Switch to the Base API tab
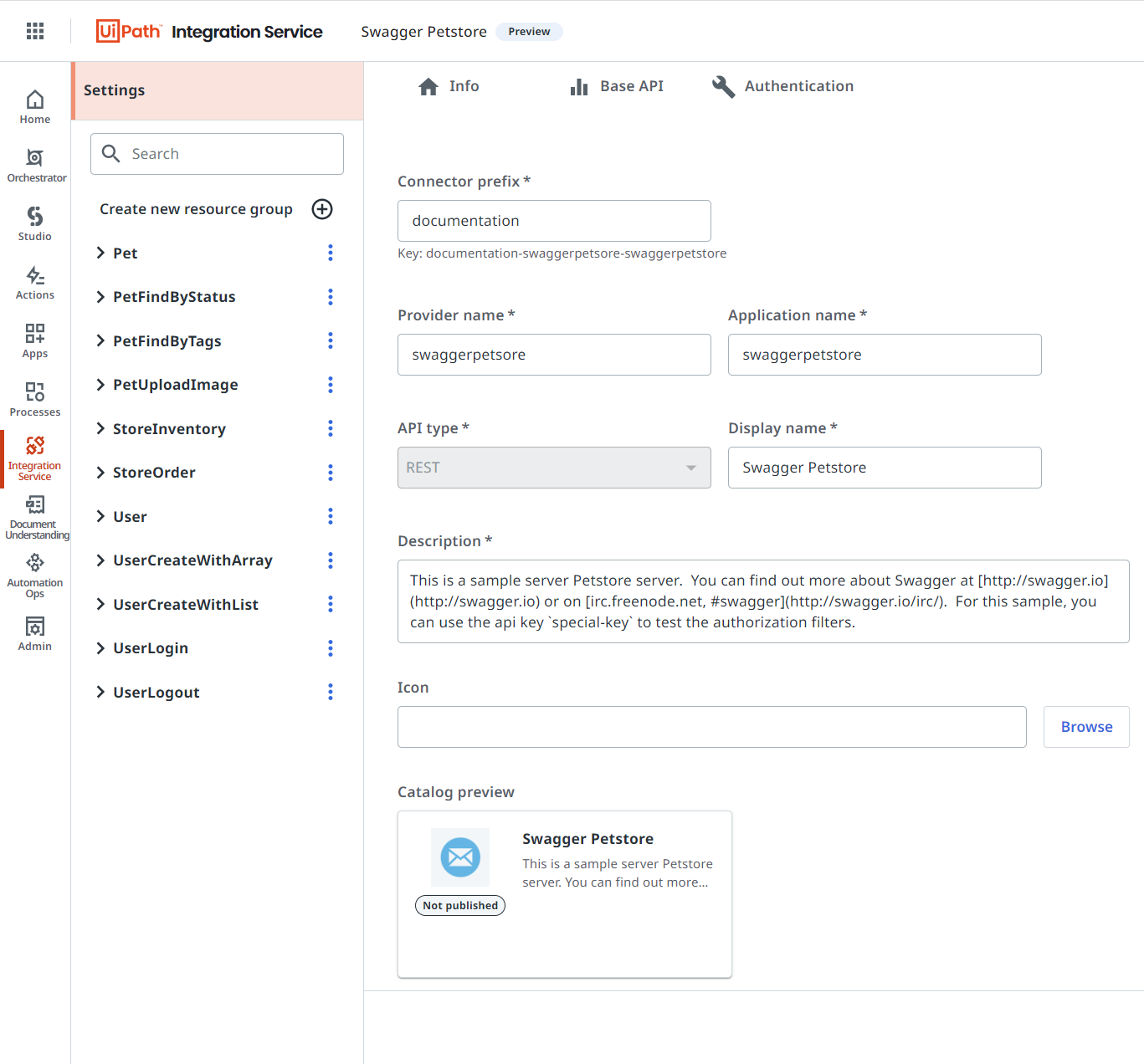Image resolution: width=1144 pixels, height=1064 pixels. (617, 86)
